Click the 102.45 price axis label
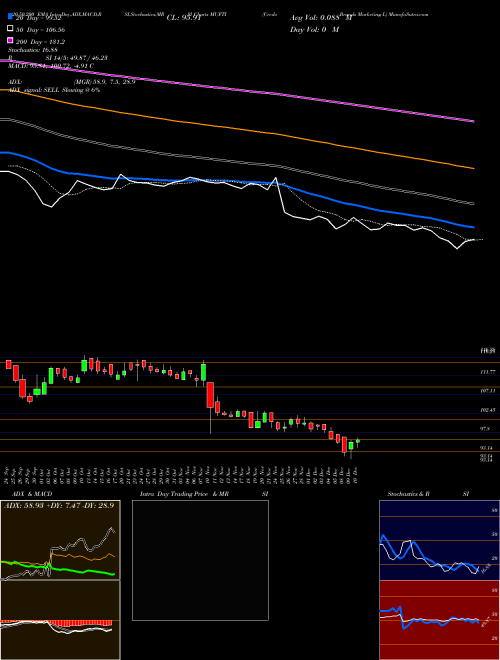The width and height of the screenshot is (500, 660). click(x=488, y=410)
